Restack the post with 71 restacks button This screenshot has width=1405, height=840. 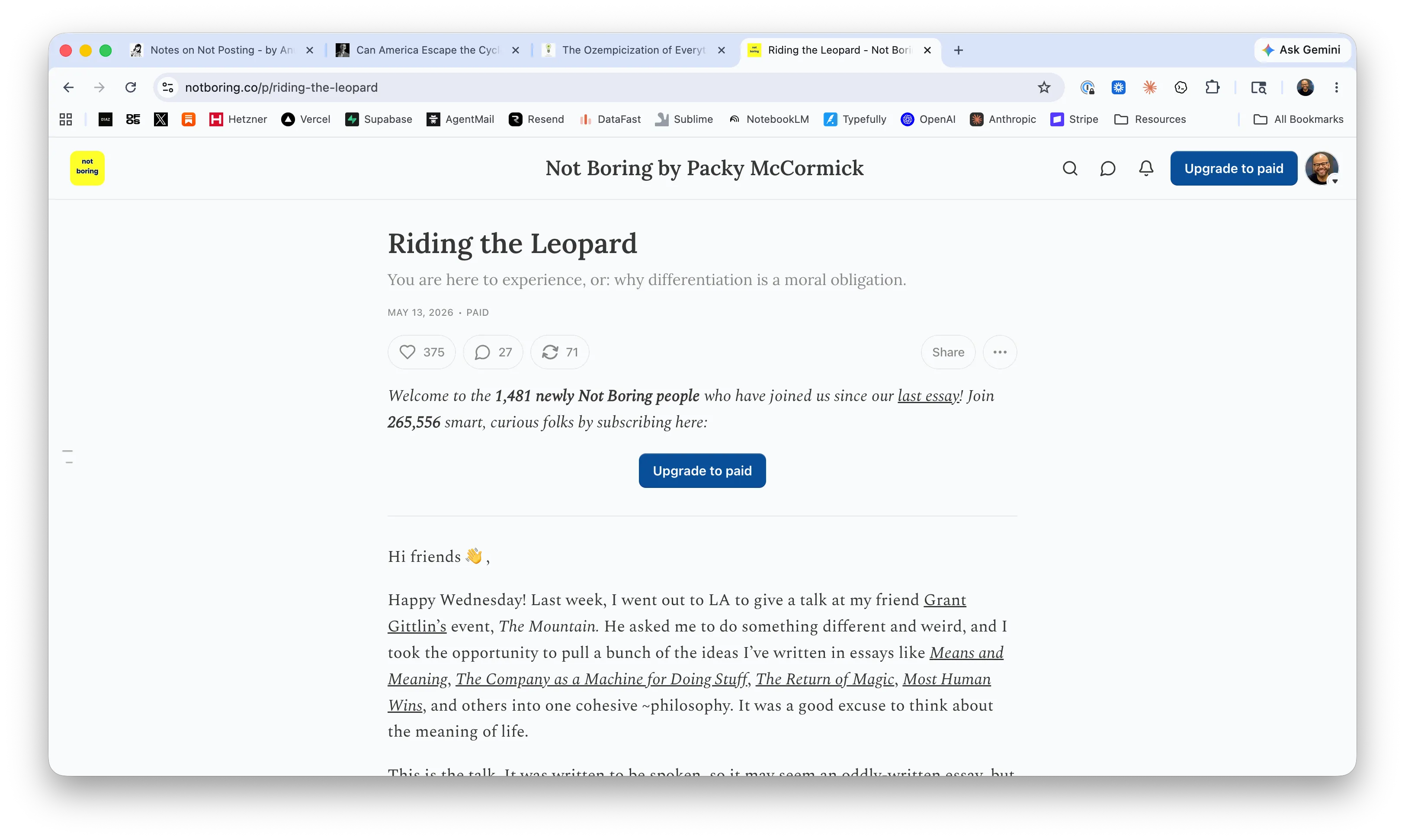[x=560, y=352]
